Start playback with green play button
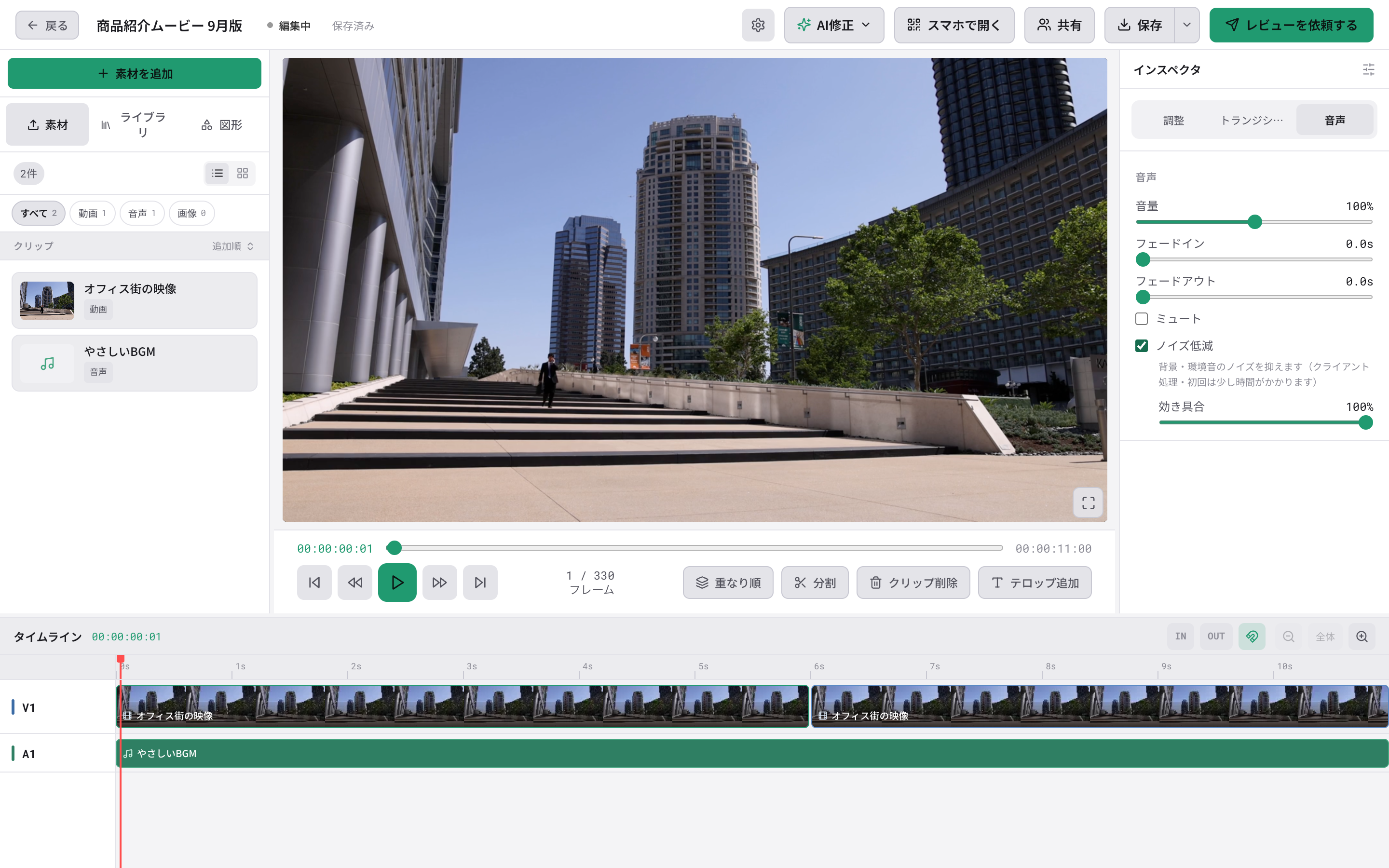1389x868 pixels. (397, 583)
